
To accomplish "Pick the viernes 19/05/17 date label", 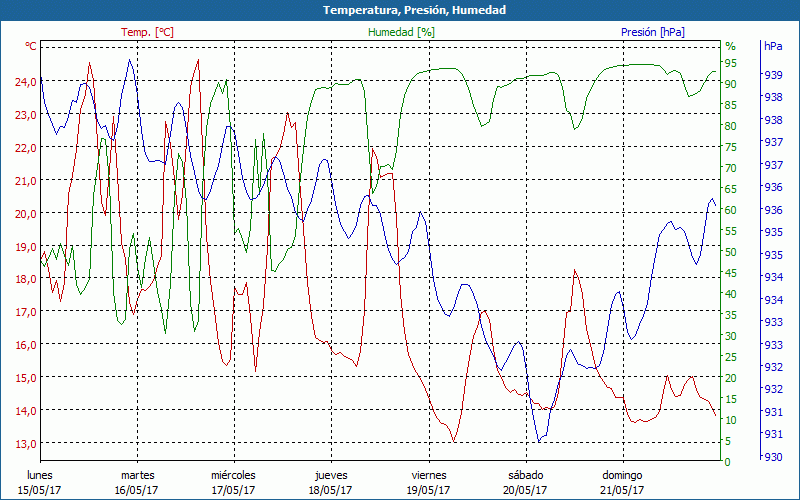I will point(428,482).
